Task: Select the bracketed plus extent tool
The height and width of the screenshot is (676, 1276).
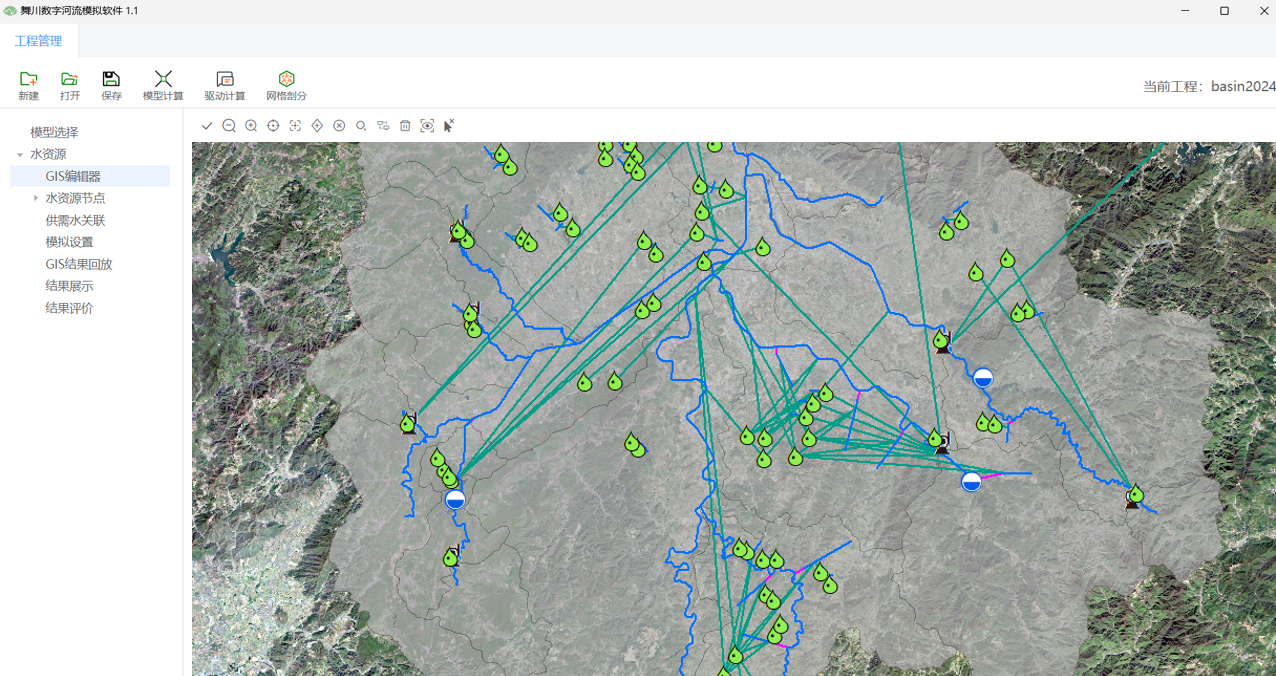Action: (295, 126)
